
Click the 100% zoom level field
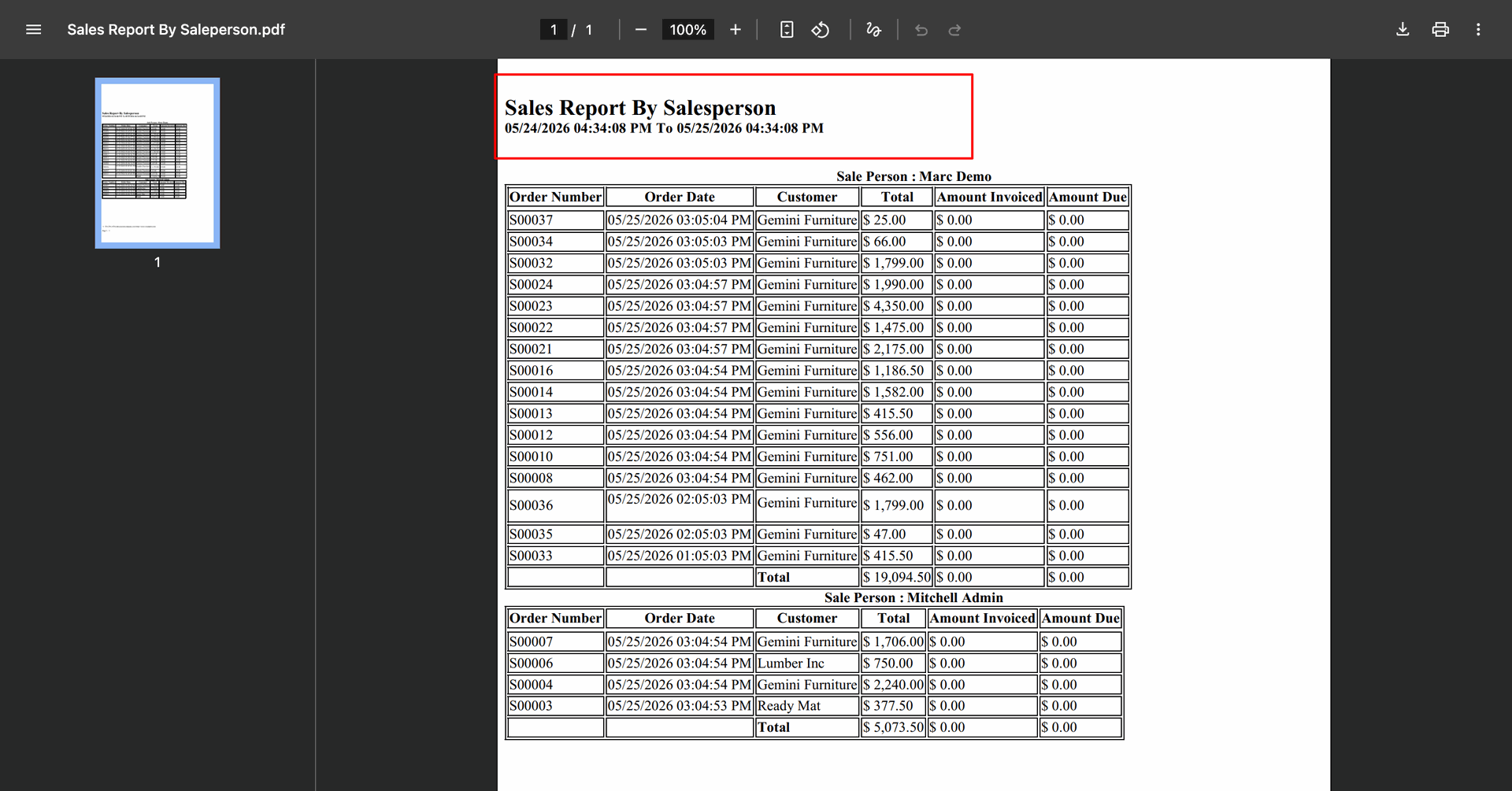[687, 30]
